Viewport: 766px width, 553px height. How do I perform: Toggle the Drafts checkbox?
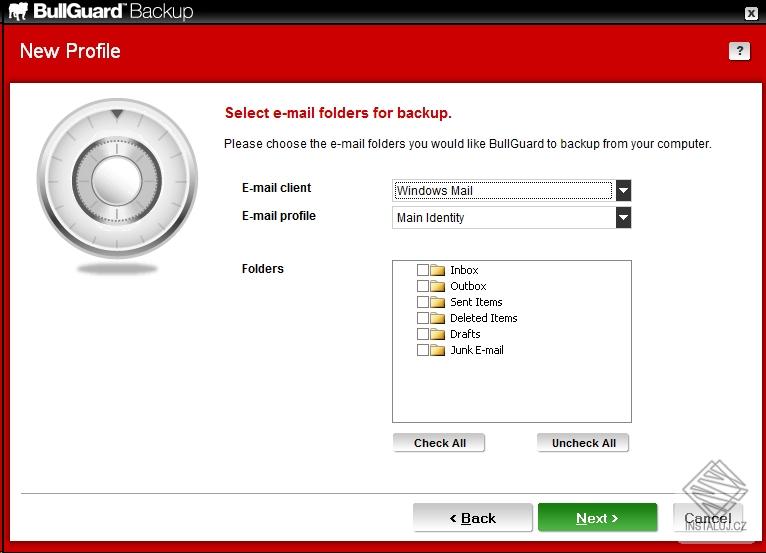click(x=423, y=335)
